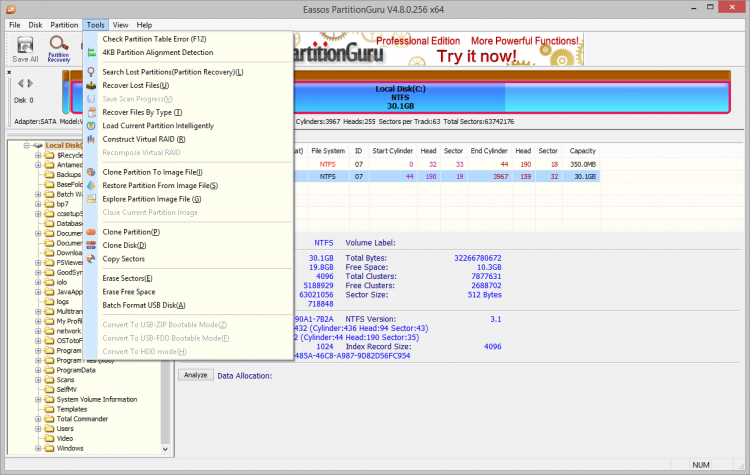Viewport: 750px width, 475px height.
Task: Expand the Users folder node
Action: coord(38,429)
